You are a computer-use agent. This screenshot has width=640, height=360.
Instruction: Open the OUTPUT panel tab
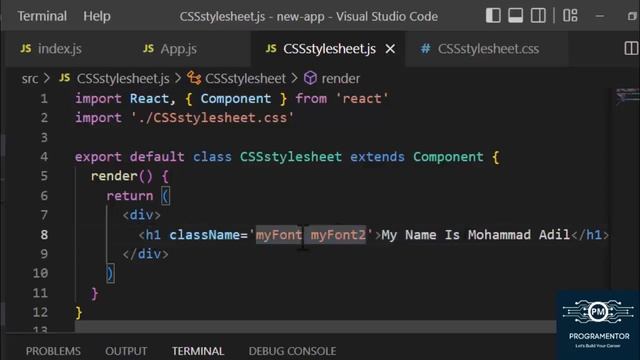pos(126,351)
